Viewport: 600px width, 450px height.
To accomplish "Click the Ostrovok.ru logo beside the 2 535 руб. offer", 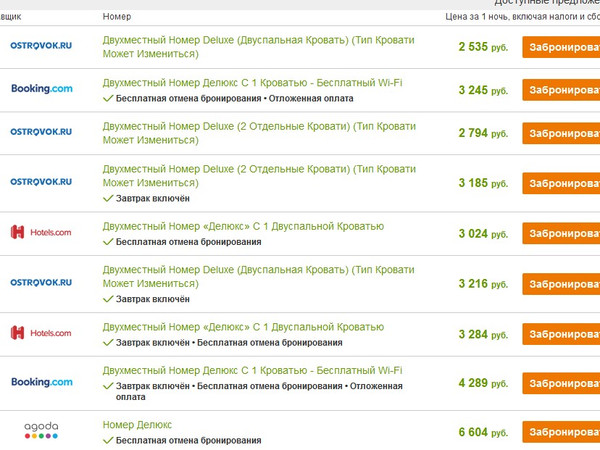I will 40,46.
